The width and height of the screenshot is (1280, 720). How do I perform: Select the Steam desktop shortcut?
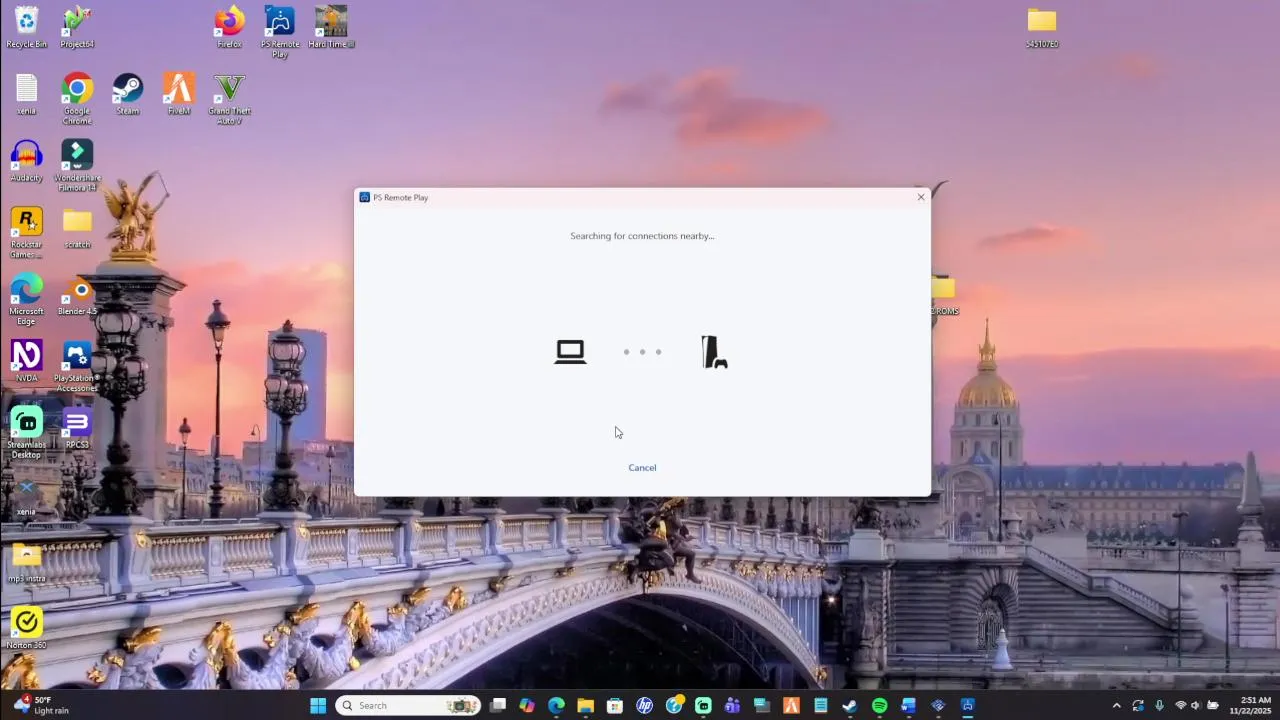(x=128, y=95)
